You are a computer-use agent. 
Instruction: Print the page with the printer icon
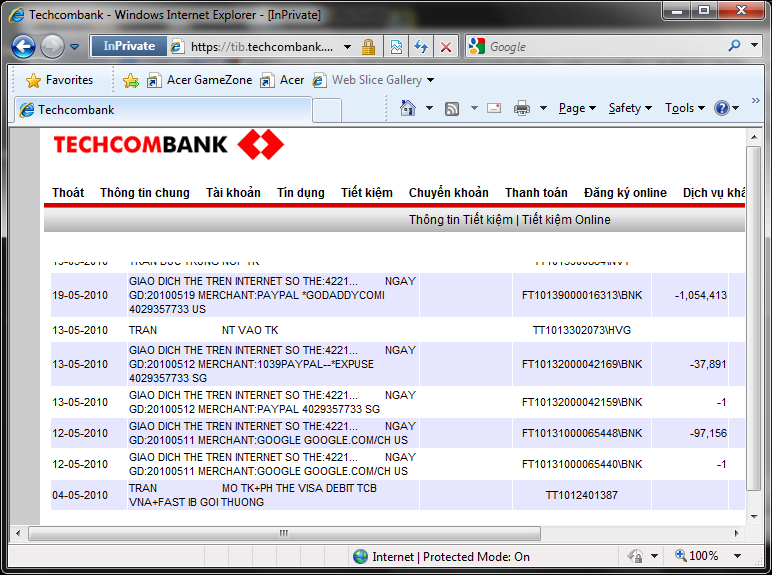522,108
